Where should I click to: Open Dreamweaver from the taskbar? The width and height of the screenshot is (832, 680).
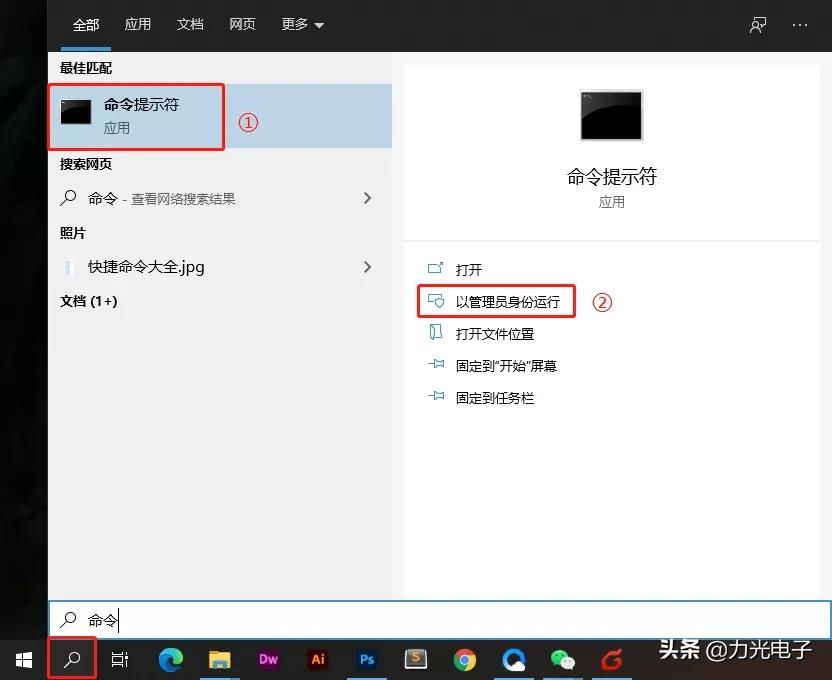(x=268, y=659)
